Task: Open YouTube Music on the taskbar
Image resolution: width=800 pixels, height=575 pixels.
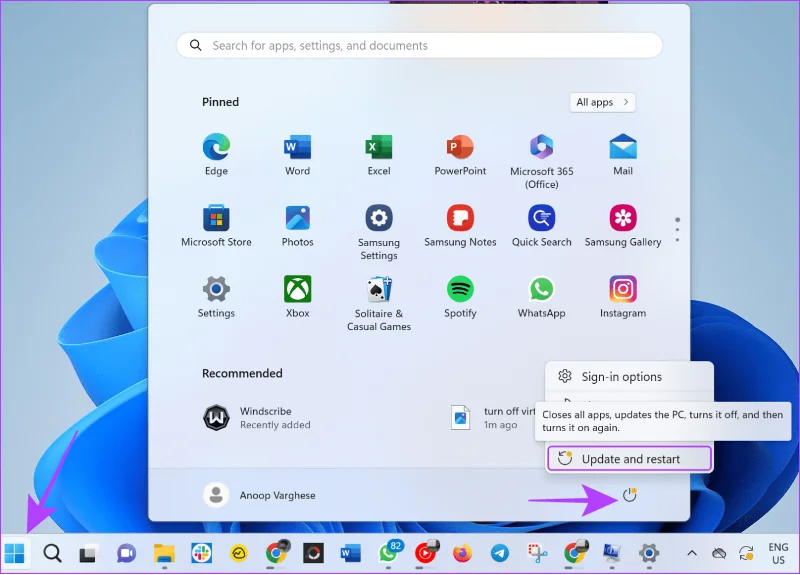Action: coord(426,553)
